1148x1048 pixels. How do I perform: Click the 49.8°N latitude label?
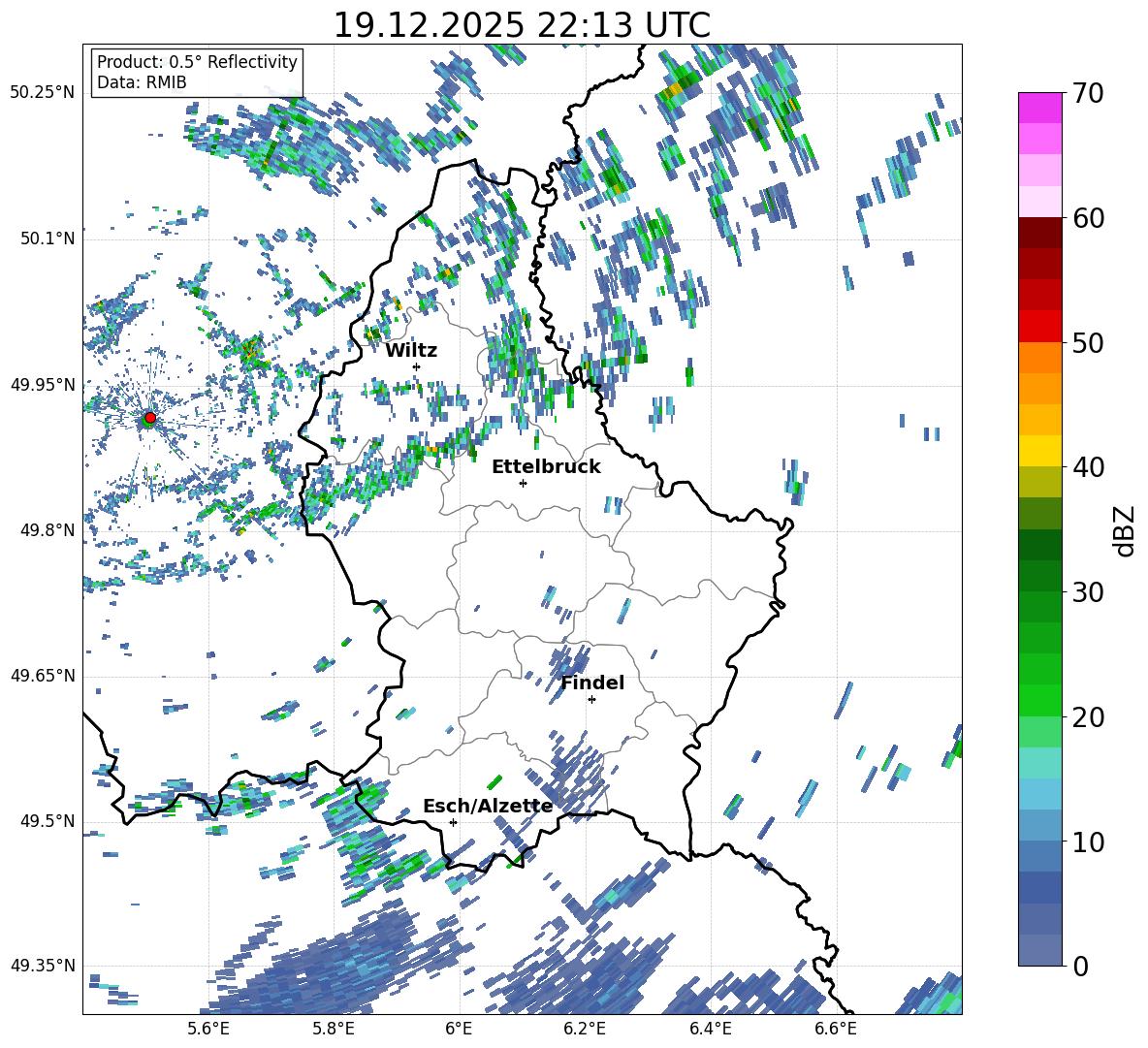pyautogui.click(x=47, y=530)
